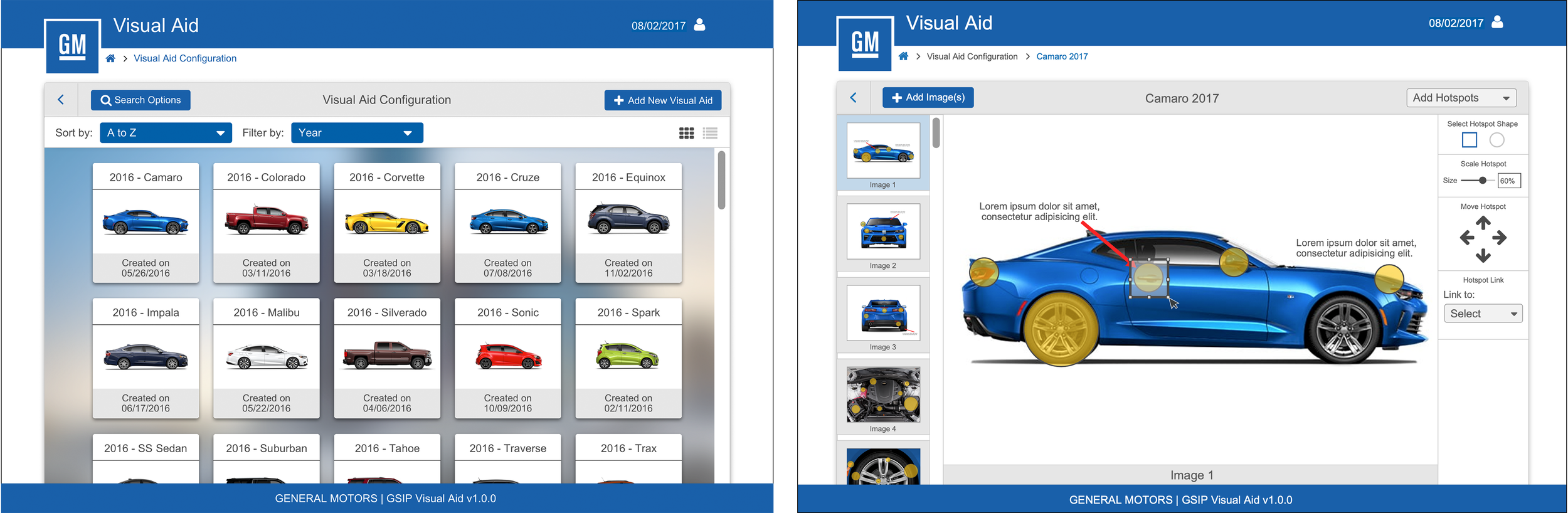
Task: Open the Link to Select dropdown
Action: 1483,314
